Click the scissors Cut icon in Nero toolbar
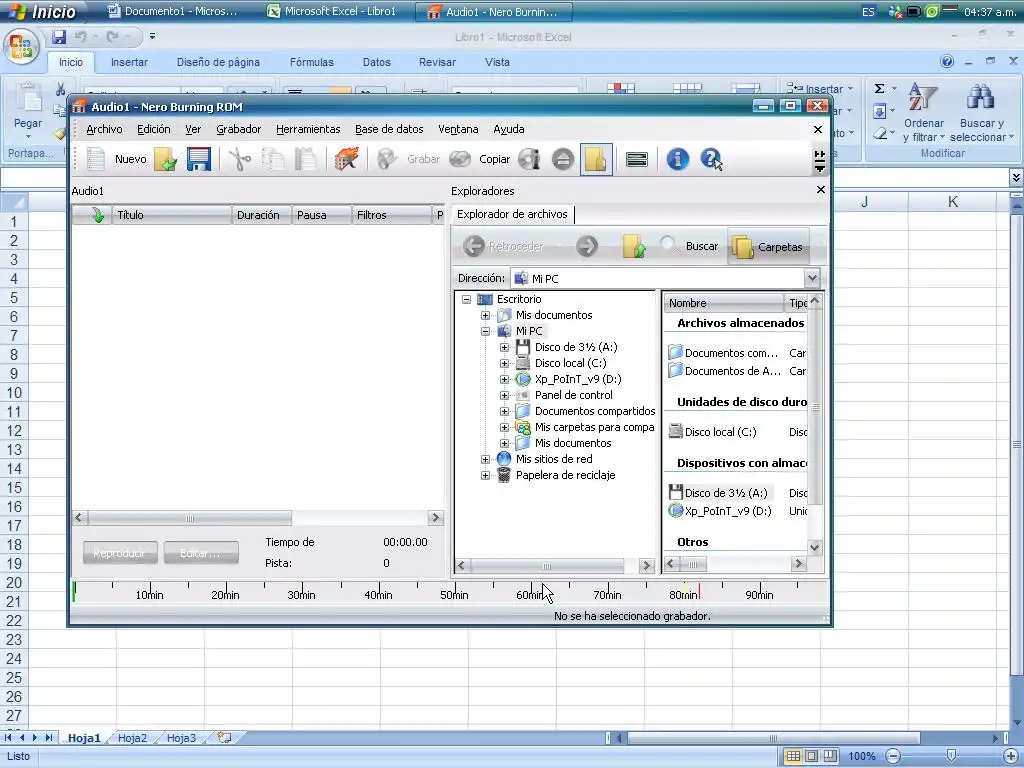This screenshot has height=768, width=1024. (x=240, y=159)
